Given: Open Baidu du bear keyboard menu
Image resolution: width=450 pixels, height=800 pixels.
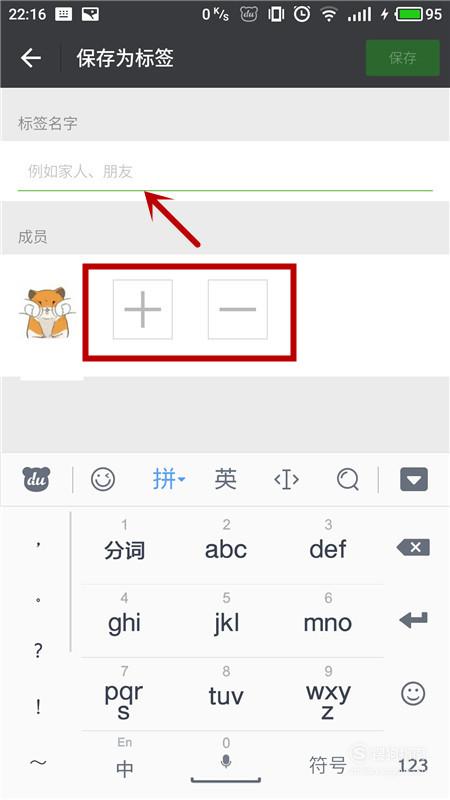Looking at the screenshot, I should (36, 480).
